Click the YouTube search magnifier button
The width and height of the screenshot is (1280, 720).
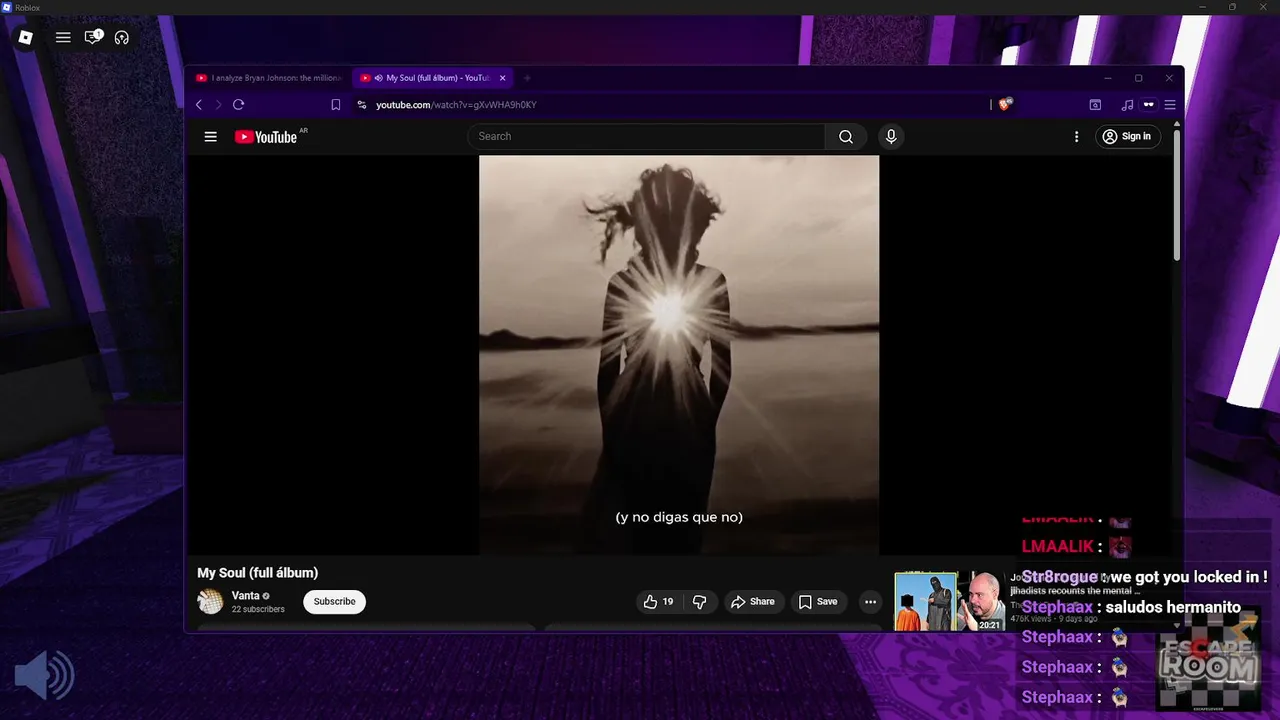click(846, 137)
